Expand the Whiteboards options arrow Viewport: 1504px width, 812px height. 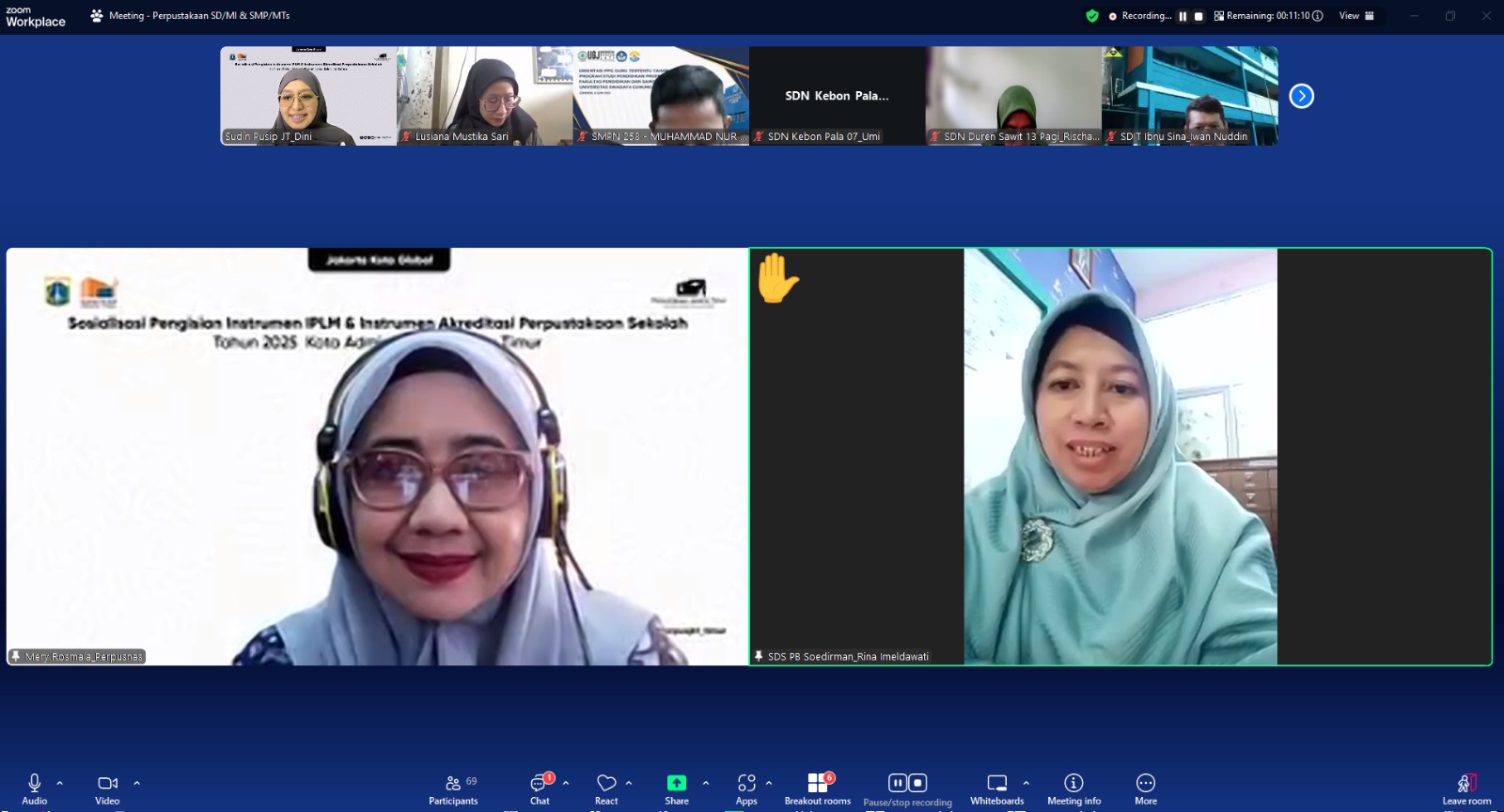point(1026,783)
